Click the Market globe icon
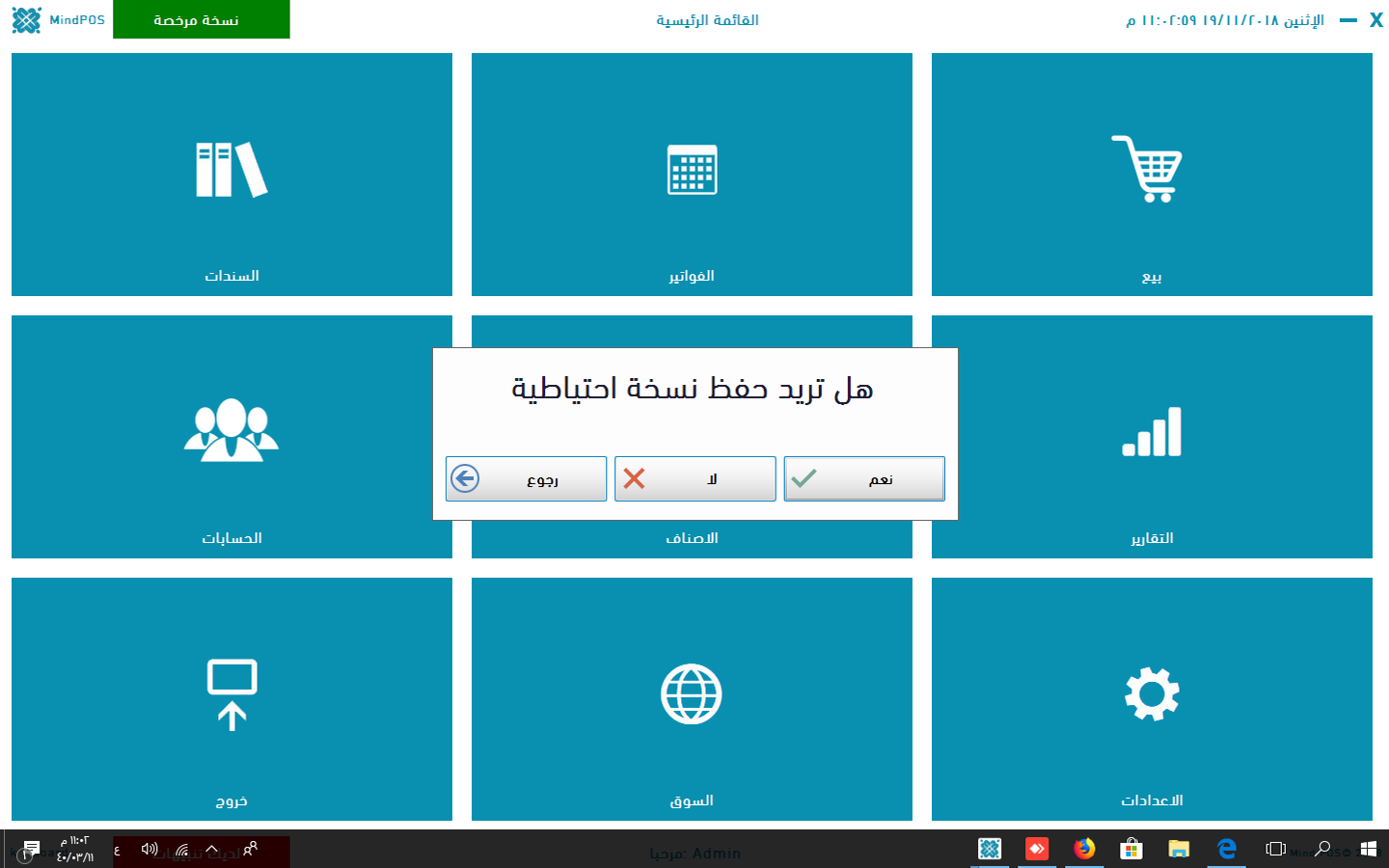1389x868 pixels. click(692, 693)
